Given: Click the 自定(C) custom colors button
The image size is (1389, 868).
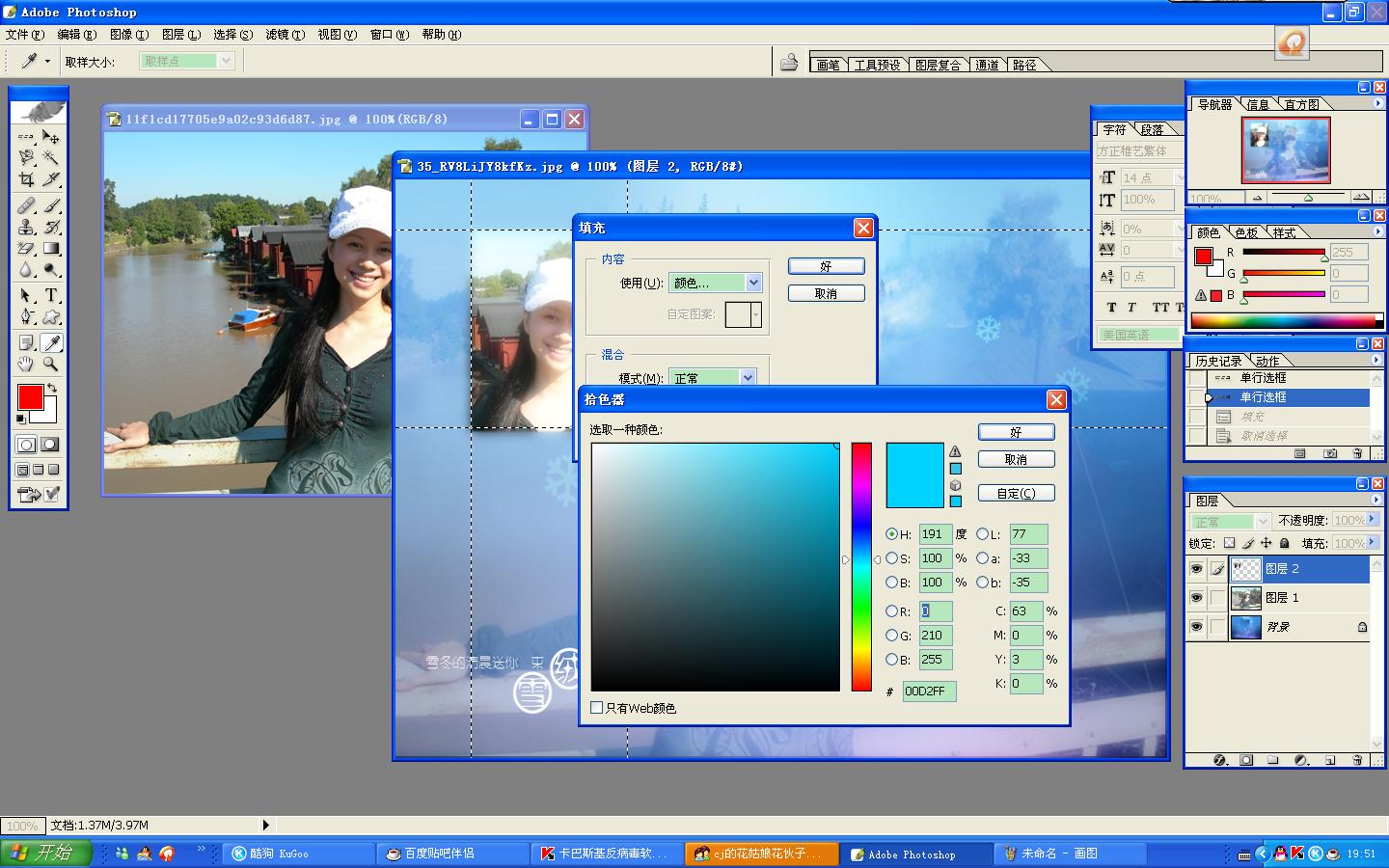Looking at the screenshot, I should click(x=1016, y=493).
